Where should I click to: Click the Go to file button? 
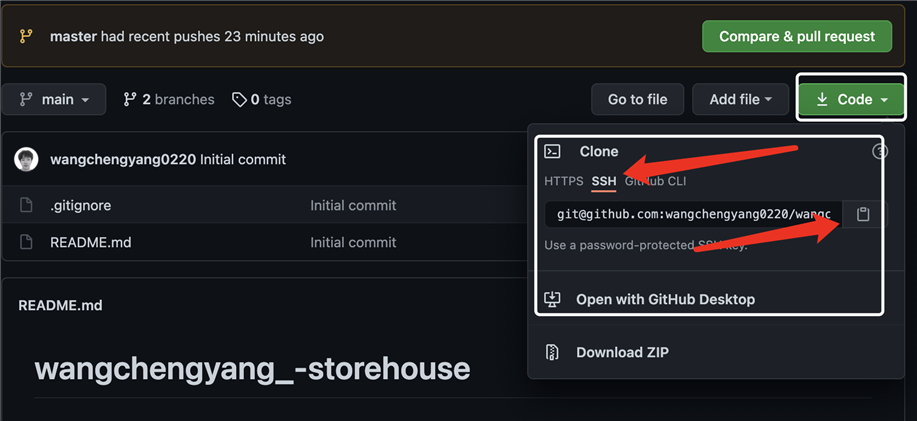tap(637, 99)
